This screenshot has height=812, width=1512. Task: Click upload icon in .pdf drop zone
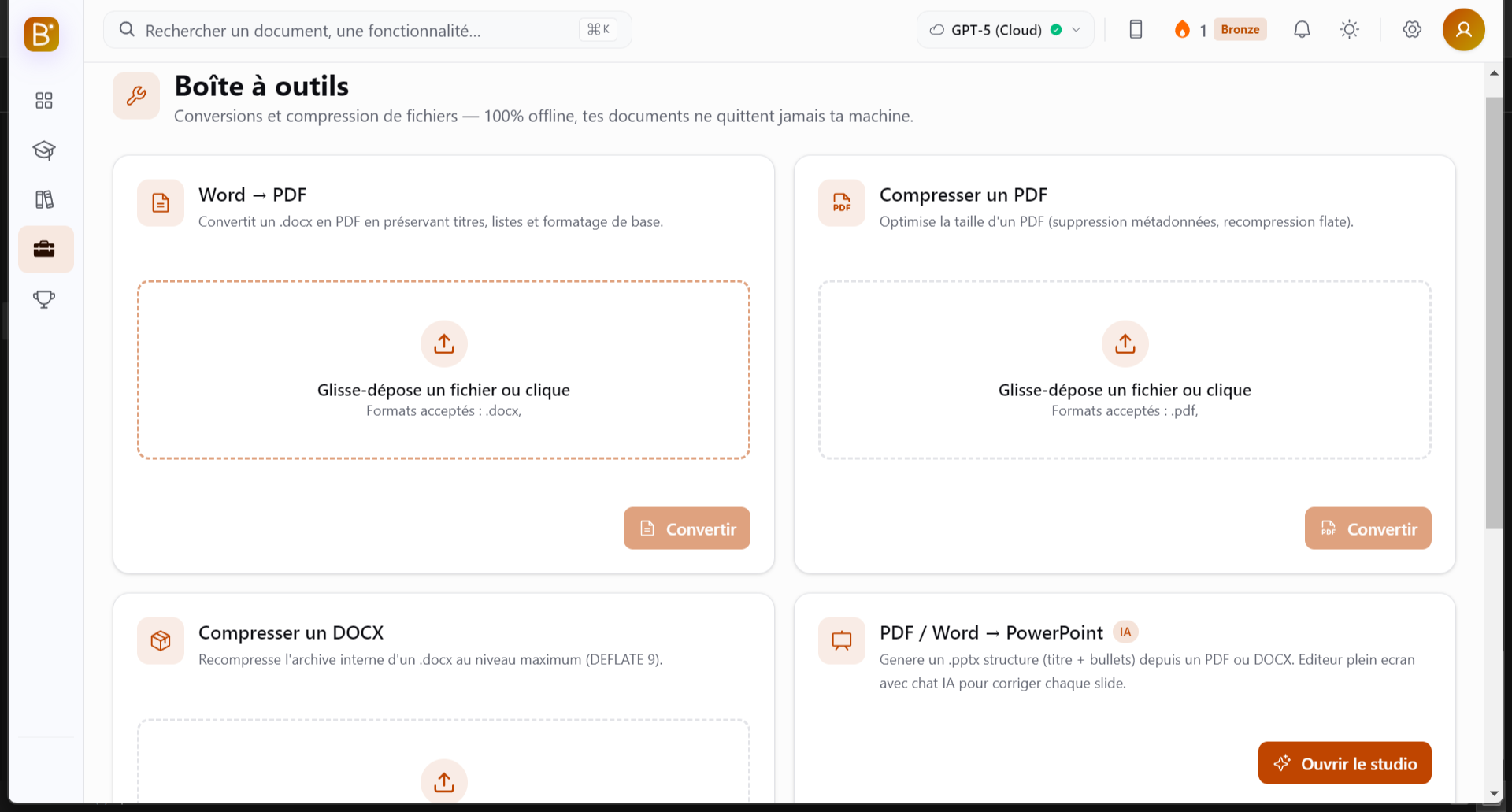[1125, 343]
